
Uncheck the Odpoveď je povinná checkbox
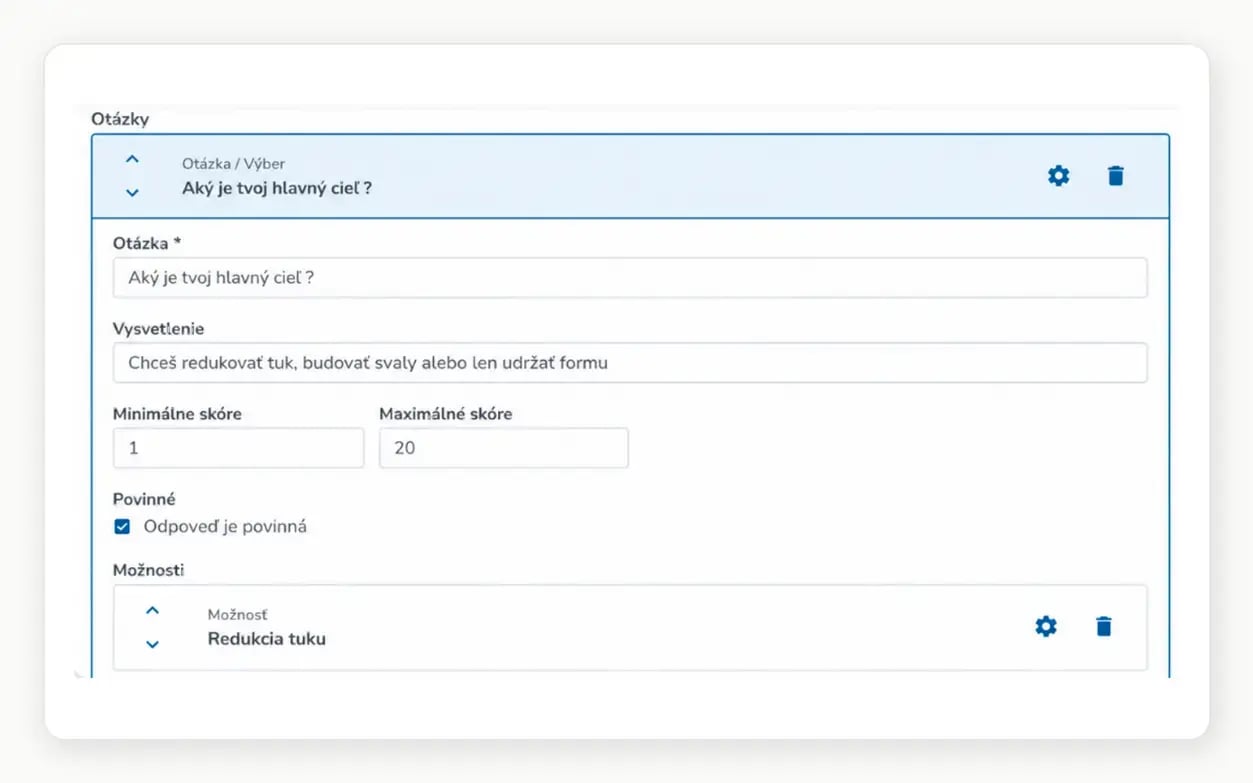point(122,527)
